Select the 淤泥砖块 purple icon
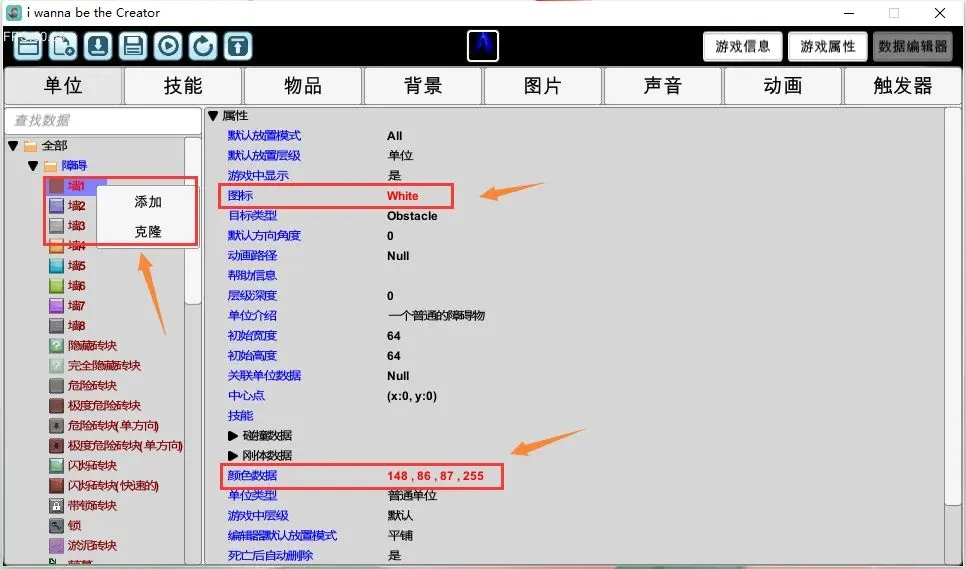This screenshot has height=569, width=966. coord(57,546)
